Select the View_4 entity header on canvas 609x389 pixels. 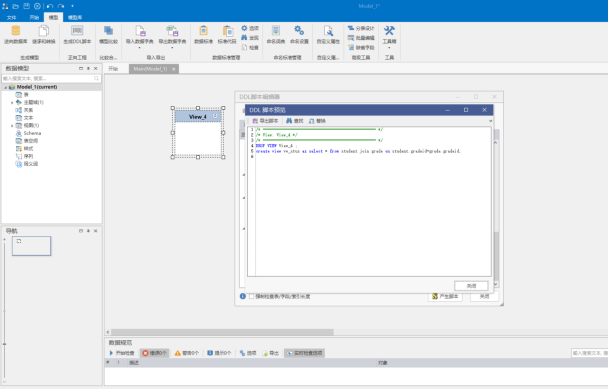[198, 116]
